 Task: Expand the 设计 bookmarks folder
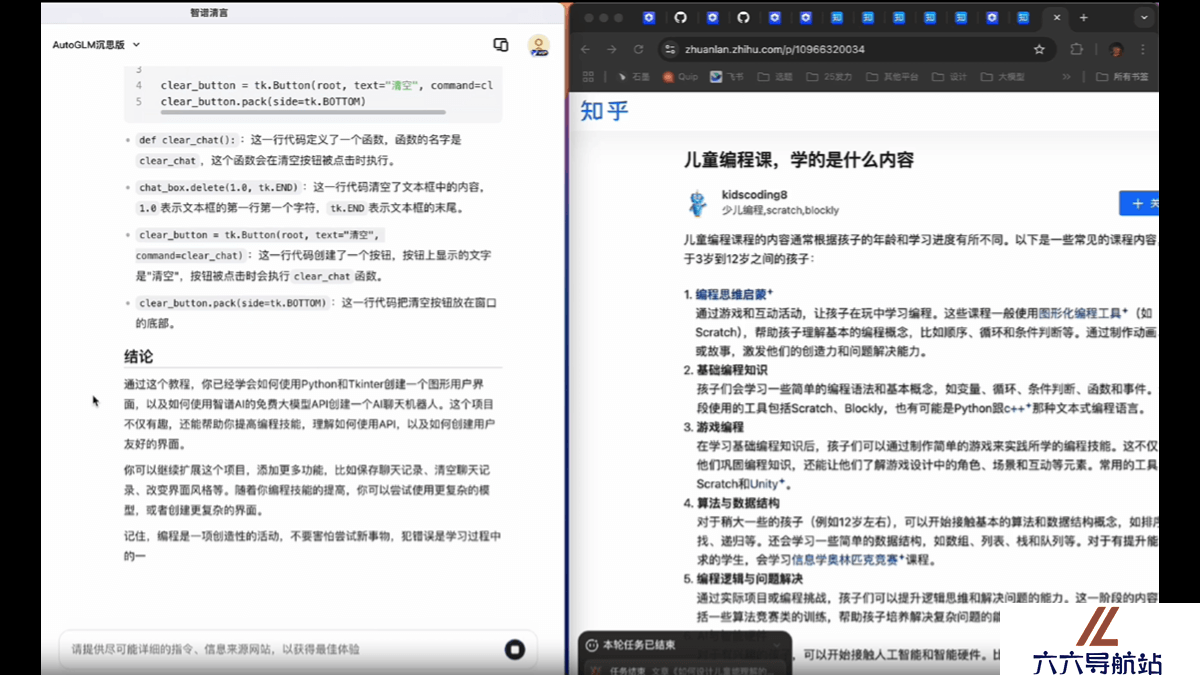point(950,77)
